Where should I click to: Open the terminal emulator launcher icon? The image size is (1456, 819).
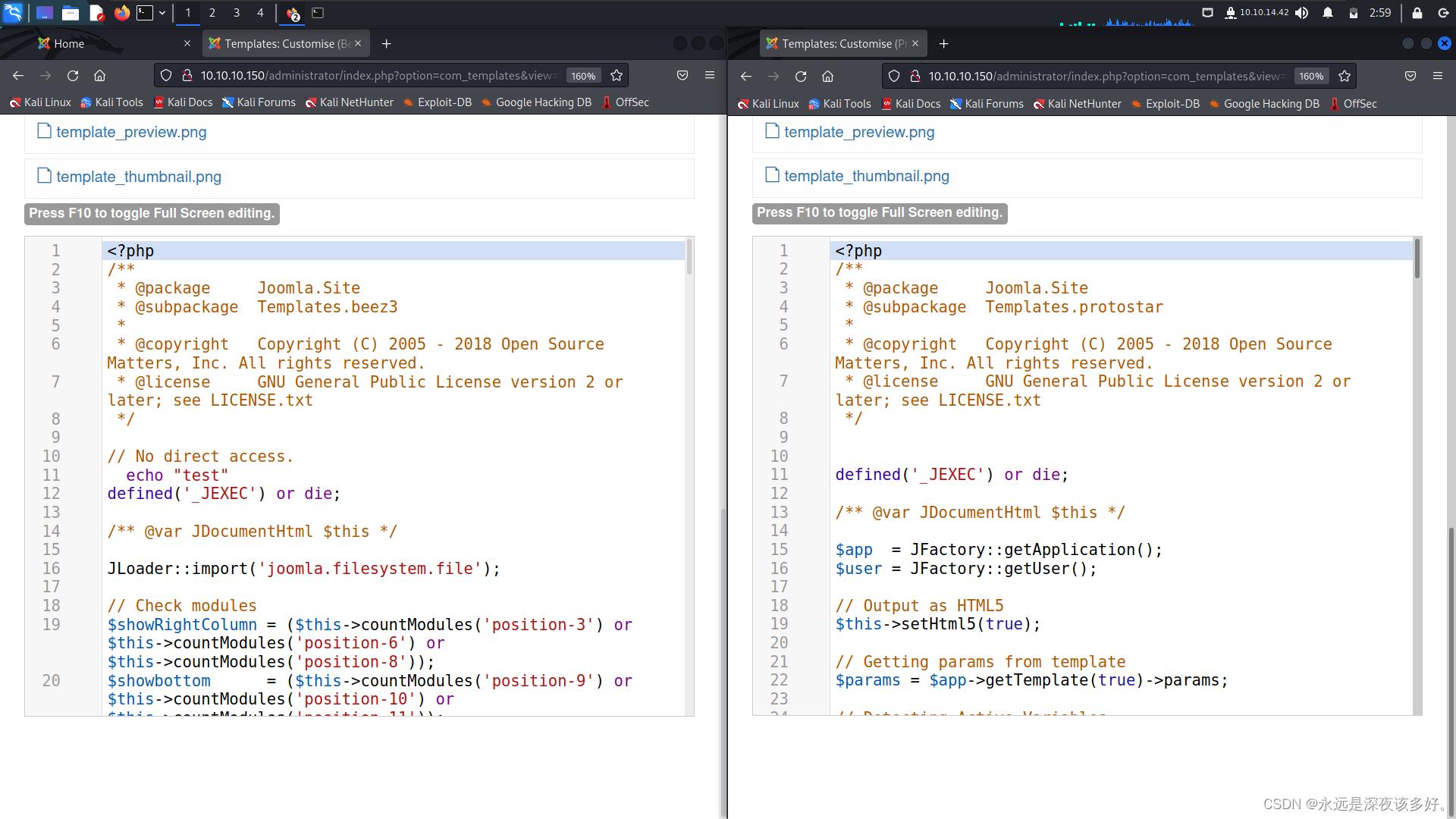(x=145, y=13)
